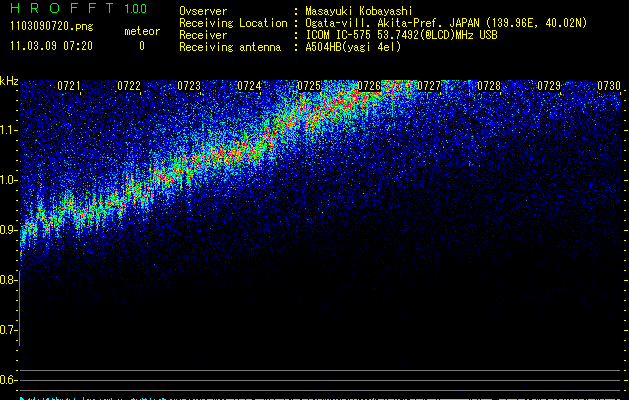Click the 'Ovserver' label

203,11
